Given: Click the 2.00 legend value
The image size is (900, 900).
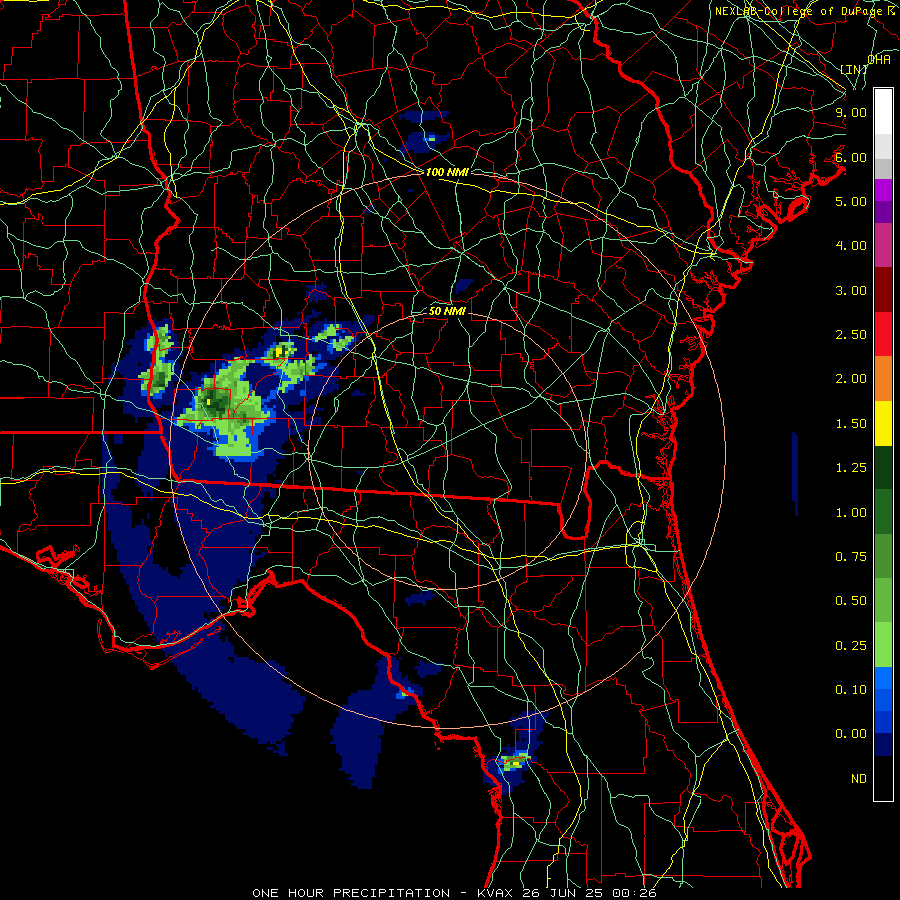Looking at the screenshot, I should coord(851,379).
